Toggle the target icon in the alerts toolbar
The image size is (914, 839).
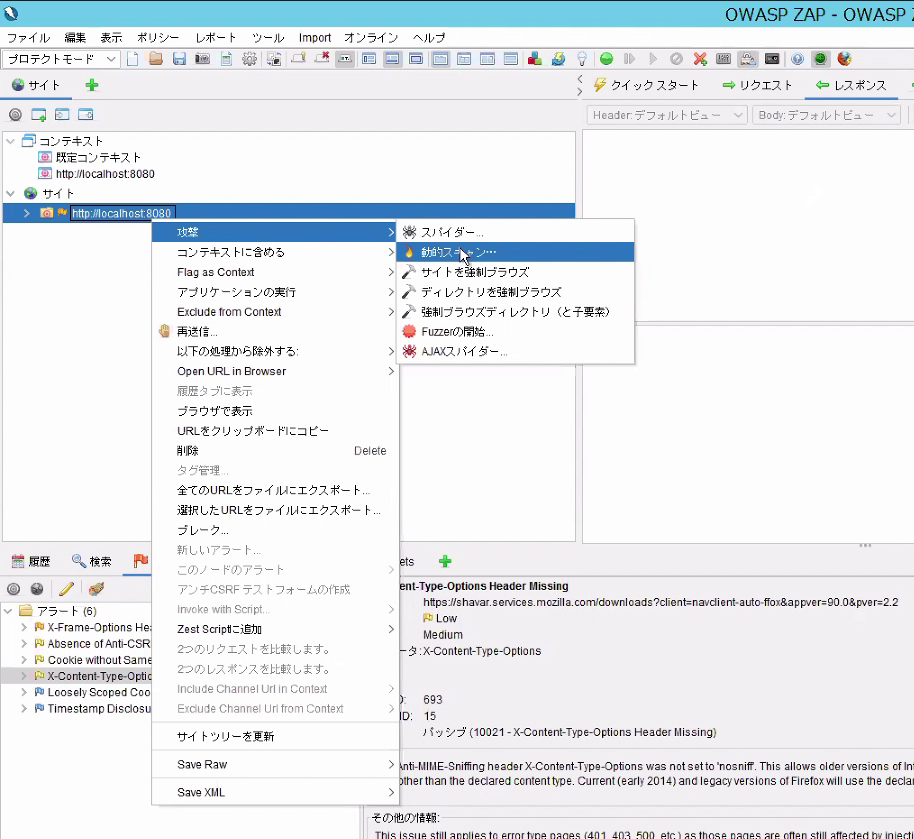click(13, 589)
